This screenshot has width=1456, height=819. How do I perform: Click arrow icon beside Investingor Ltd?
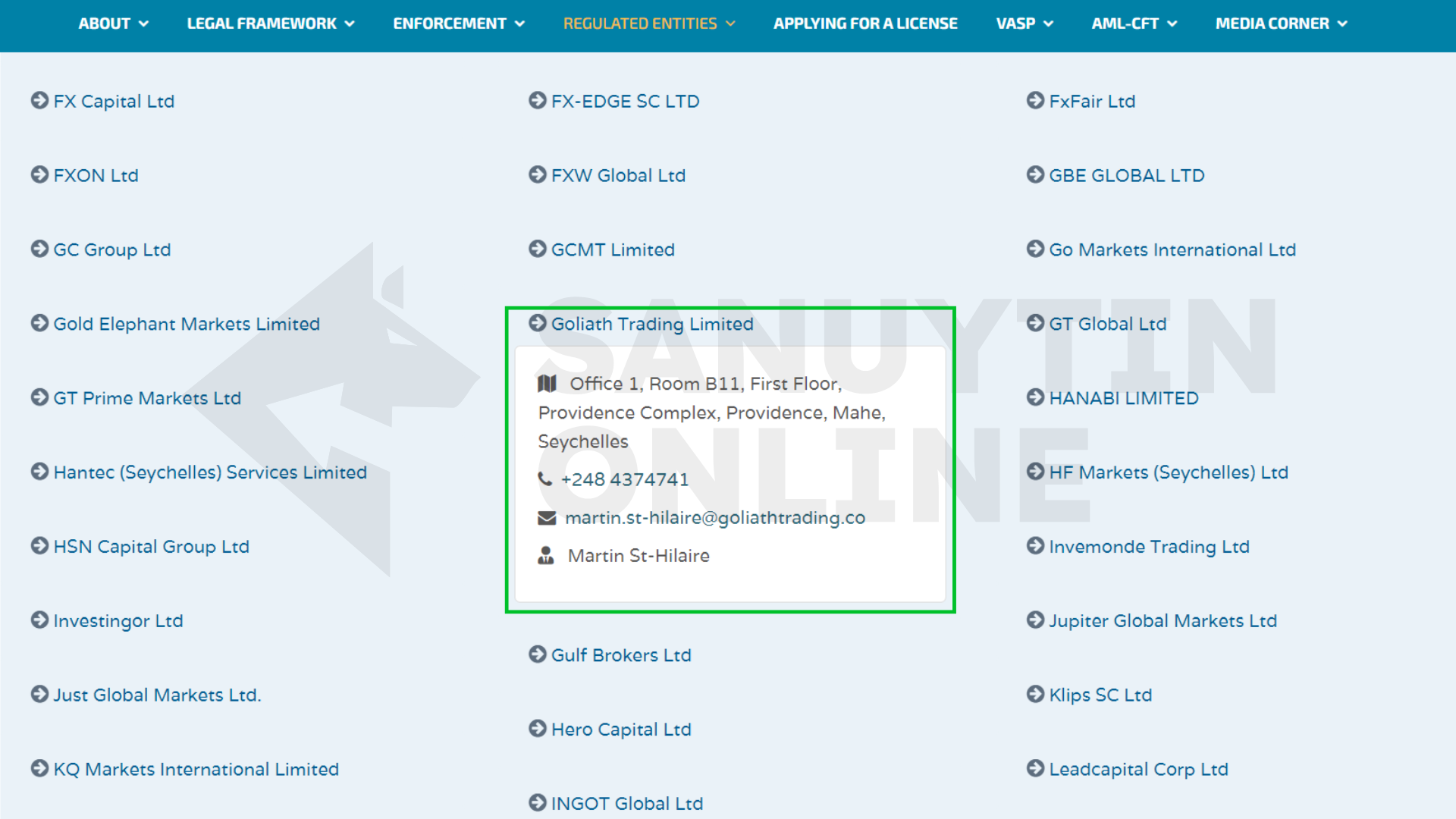click(39, 620)
